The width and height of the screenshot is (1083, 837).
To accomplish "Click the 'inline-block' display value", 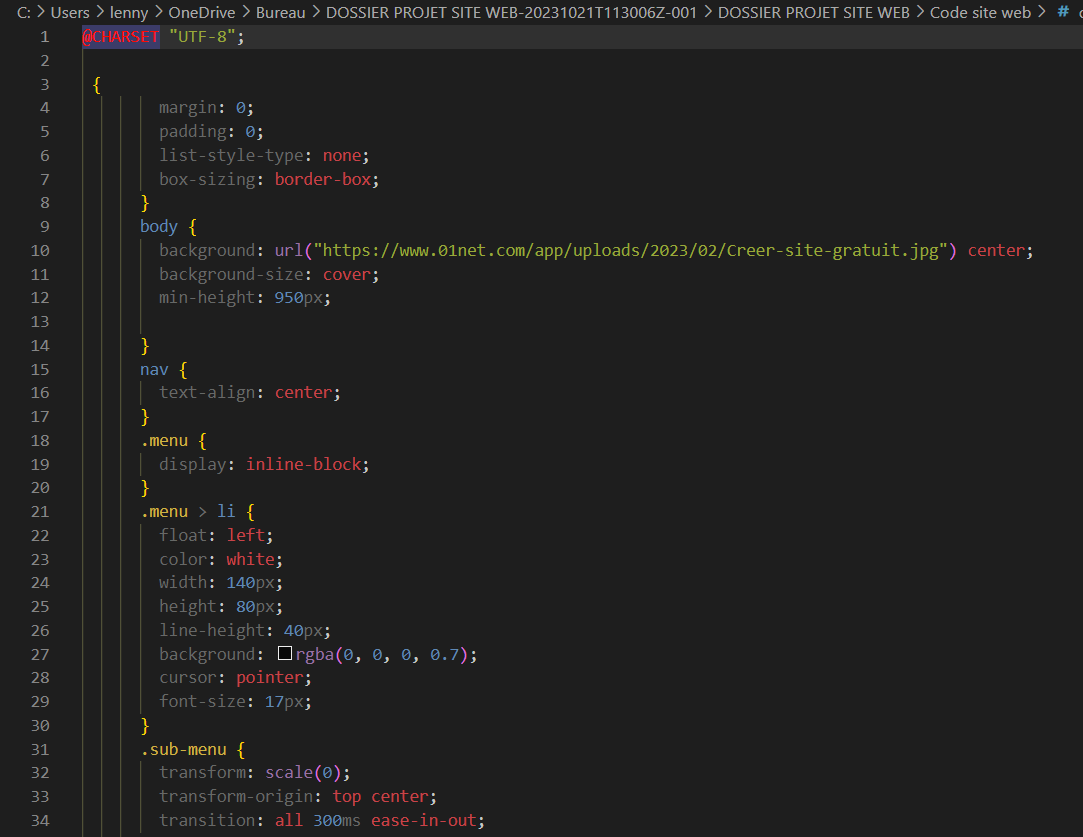I will tap(305, 464).
